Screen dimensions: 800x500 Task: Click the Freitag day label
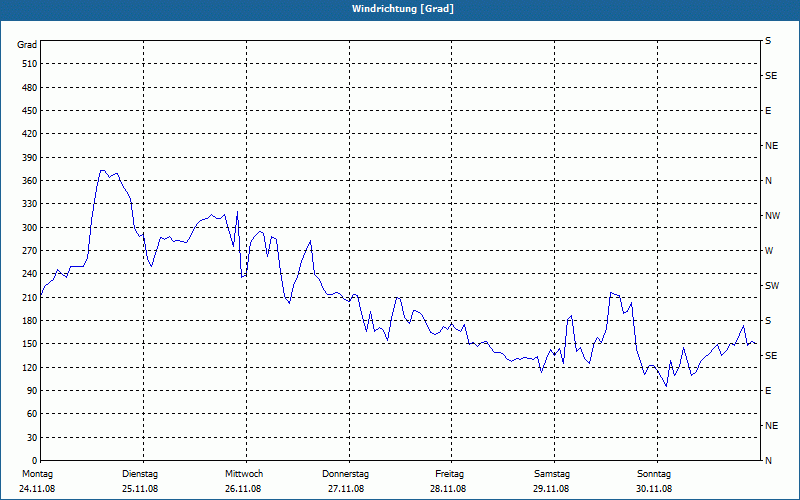click(449, 474)
